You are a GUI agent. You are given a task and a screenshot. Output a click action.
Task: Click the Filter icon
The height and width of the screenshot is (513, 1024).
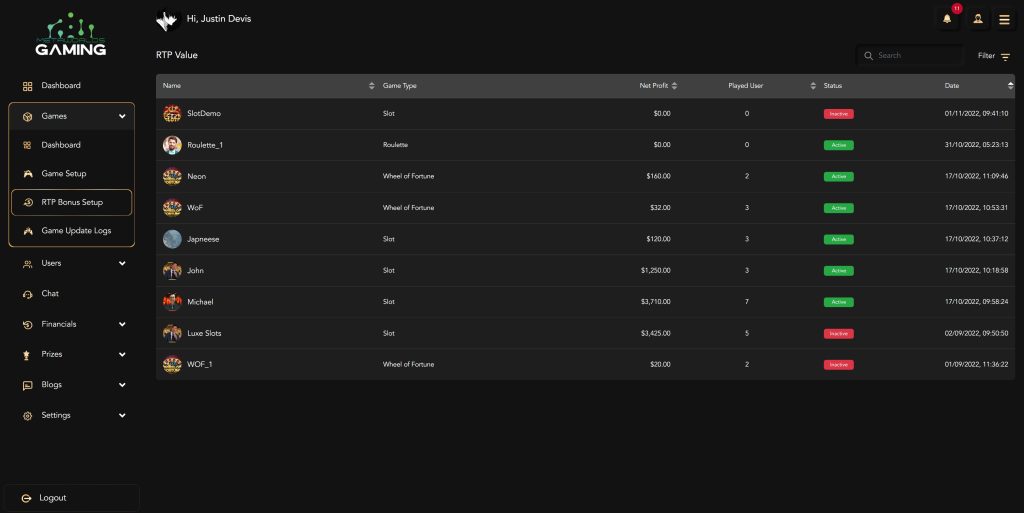tap(1005, 56)
